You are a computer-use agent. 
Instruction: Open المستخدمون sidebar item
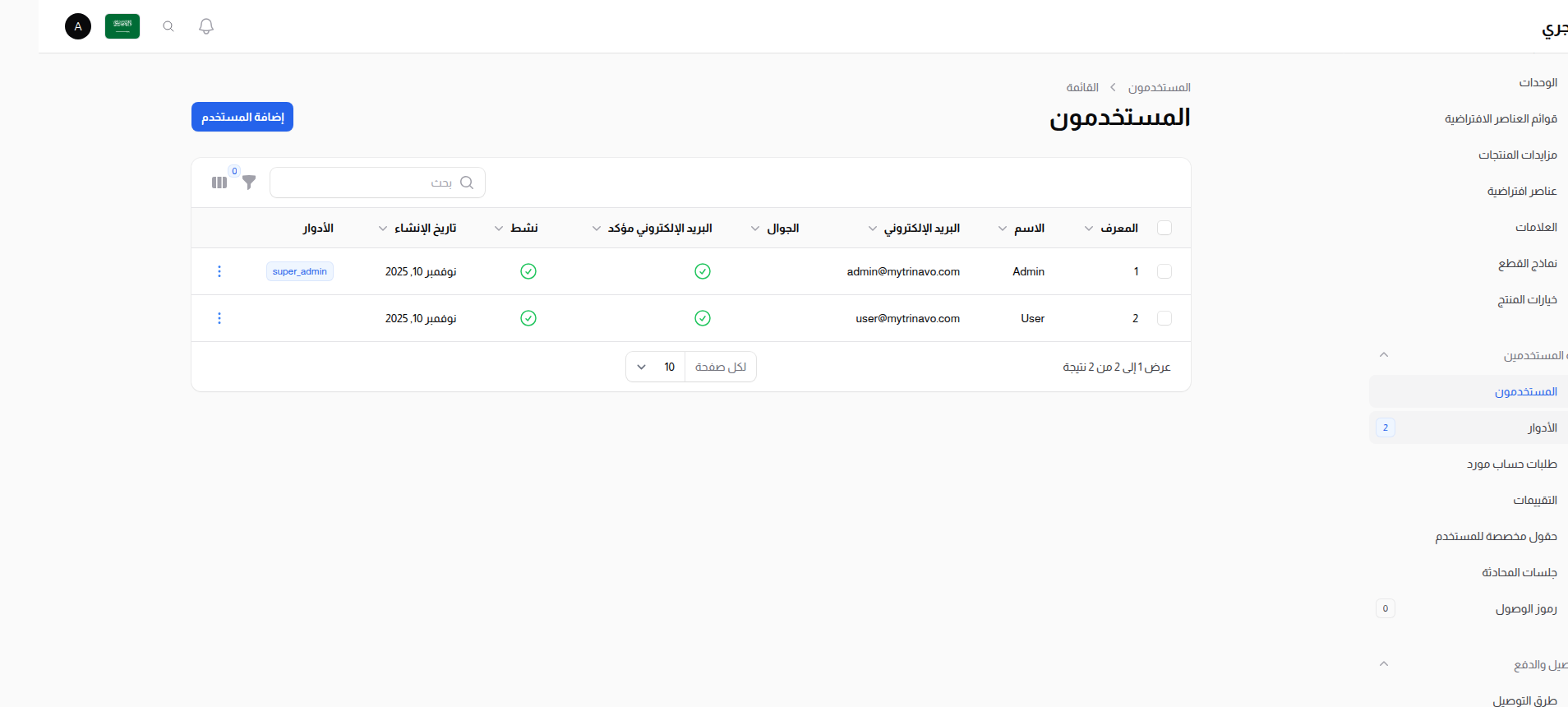(x=1469, y=391)
